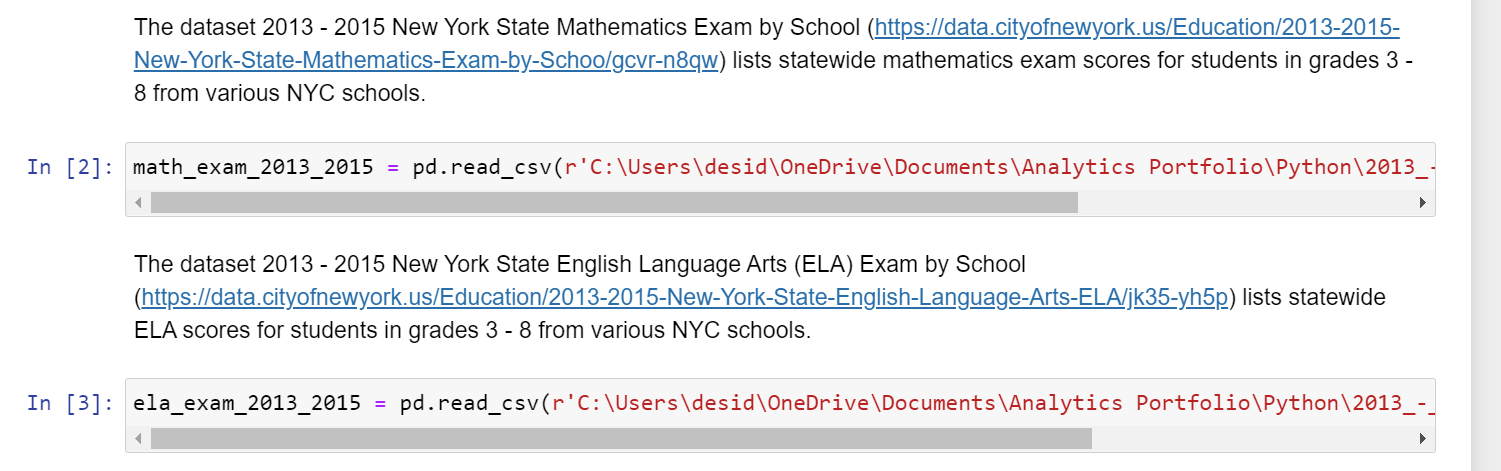Click the math_exam cell horizontal scrollbar thumb
The width and height of the screenshot is (1501, 471).
[613, 203]
